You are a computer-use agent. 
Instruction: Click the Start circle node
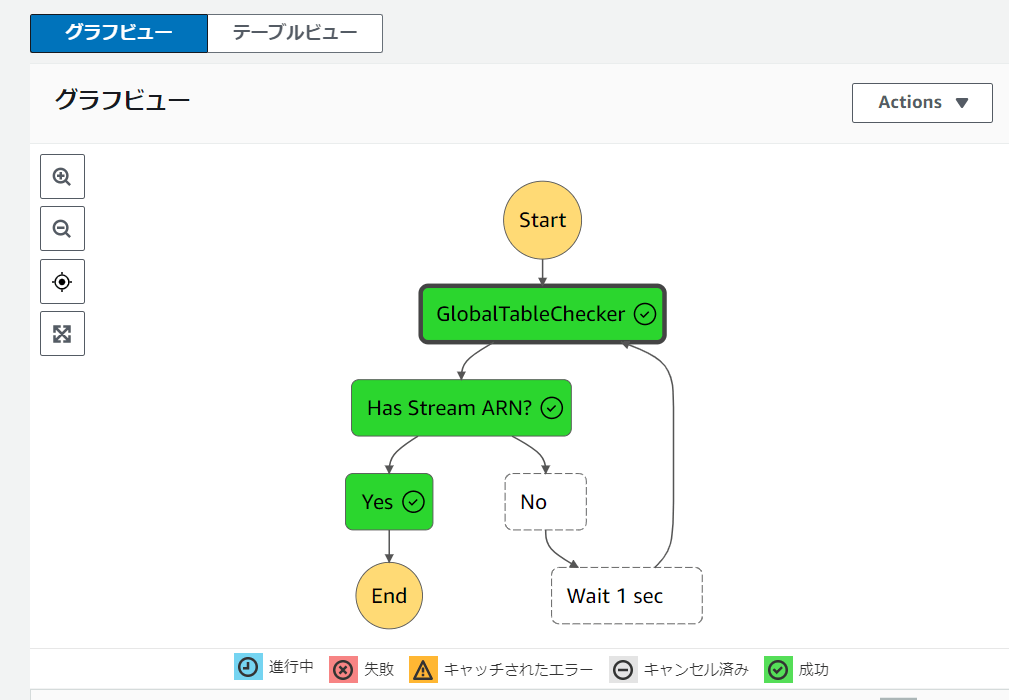(542, 220)
